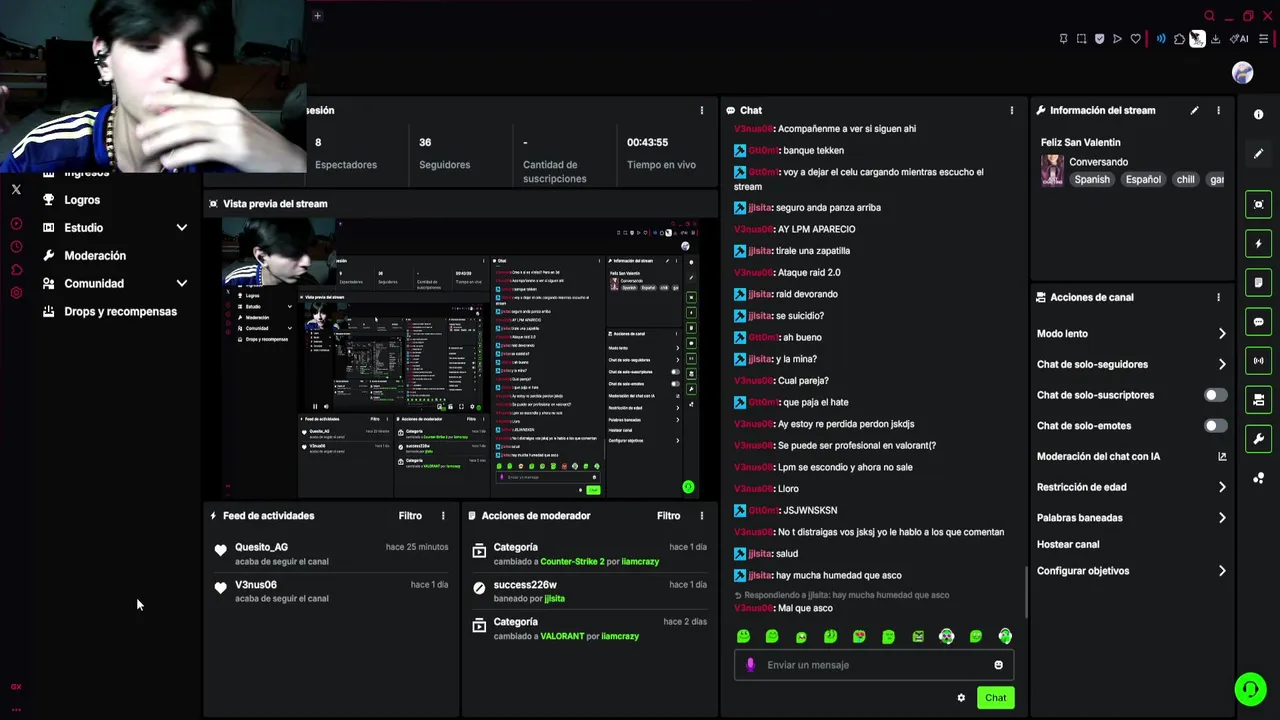This screenshot has height=720, width=1280.
Task: Edit stream info with the pencil icon
Action: coord(1194,110)
